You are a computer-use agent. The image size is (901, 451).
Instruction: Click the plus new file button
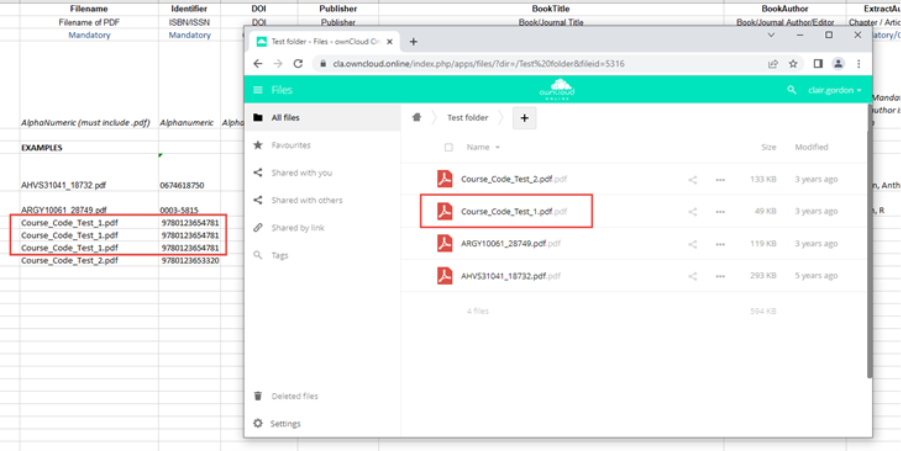click(524, 118)
